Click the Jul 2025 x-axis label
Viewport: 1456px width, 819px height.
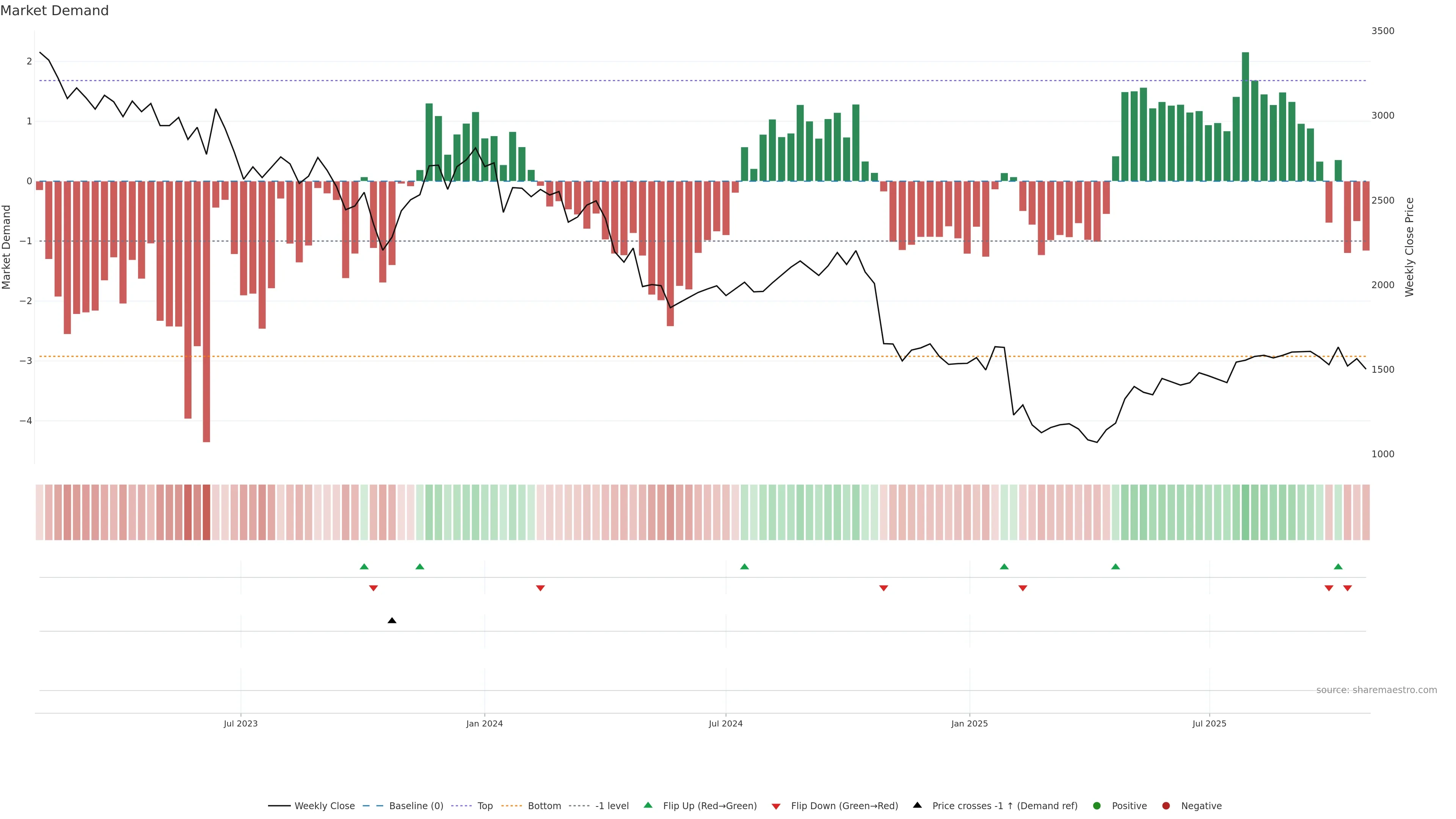point(1209,723)
